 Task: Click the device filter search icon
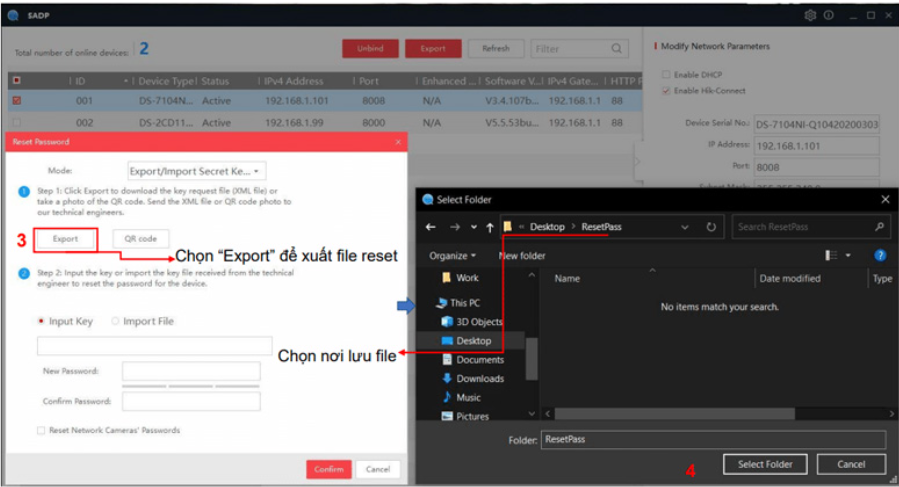point(617,48)
